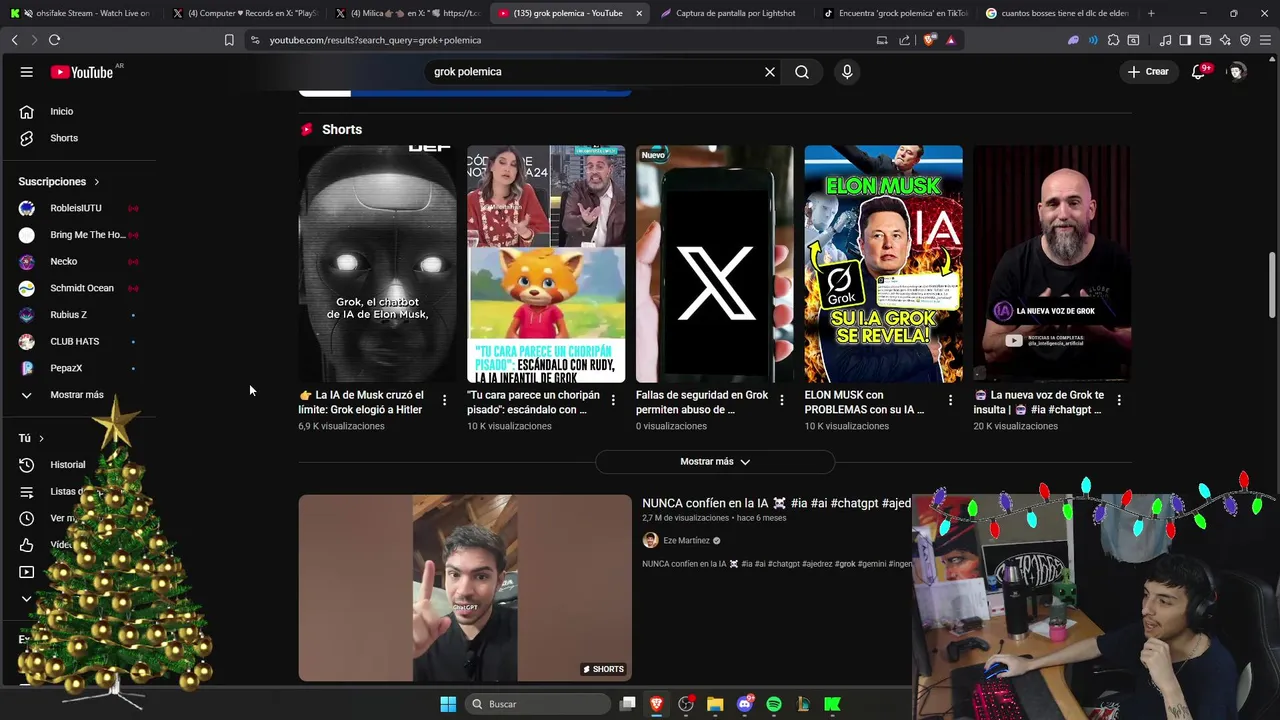Switch to Google cuantos bosses tab

point(1058,13)
